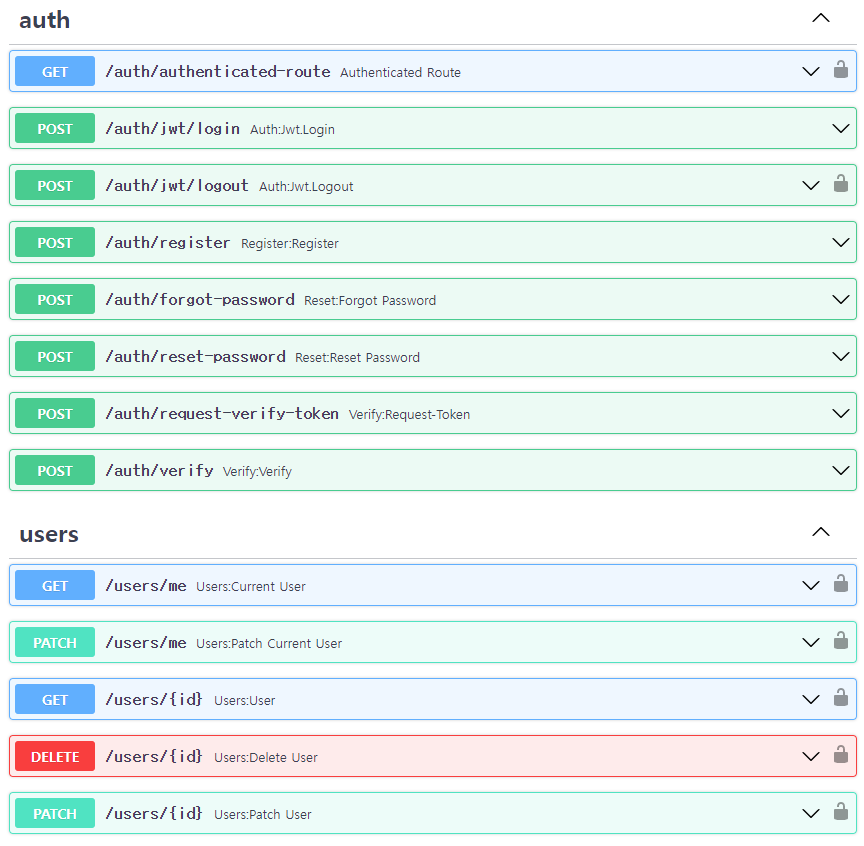Click the GET badge for Users:User
Image resolution: width=864 pixels, height=846 pixels.
[55, 699]
